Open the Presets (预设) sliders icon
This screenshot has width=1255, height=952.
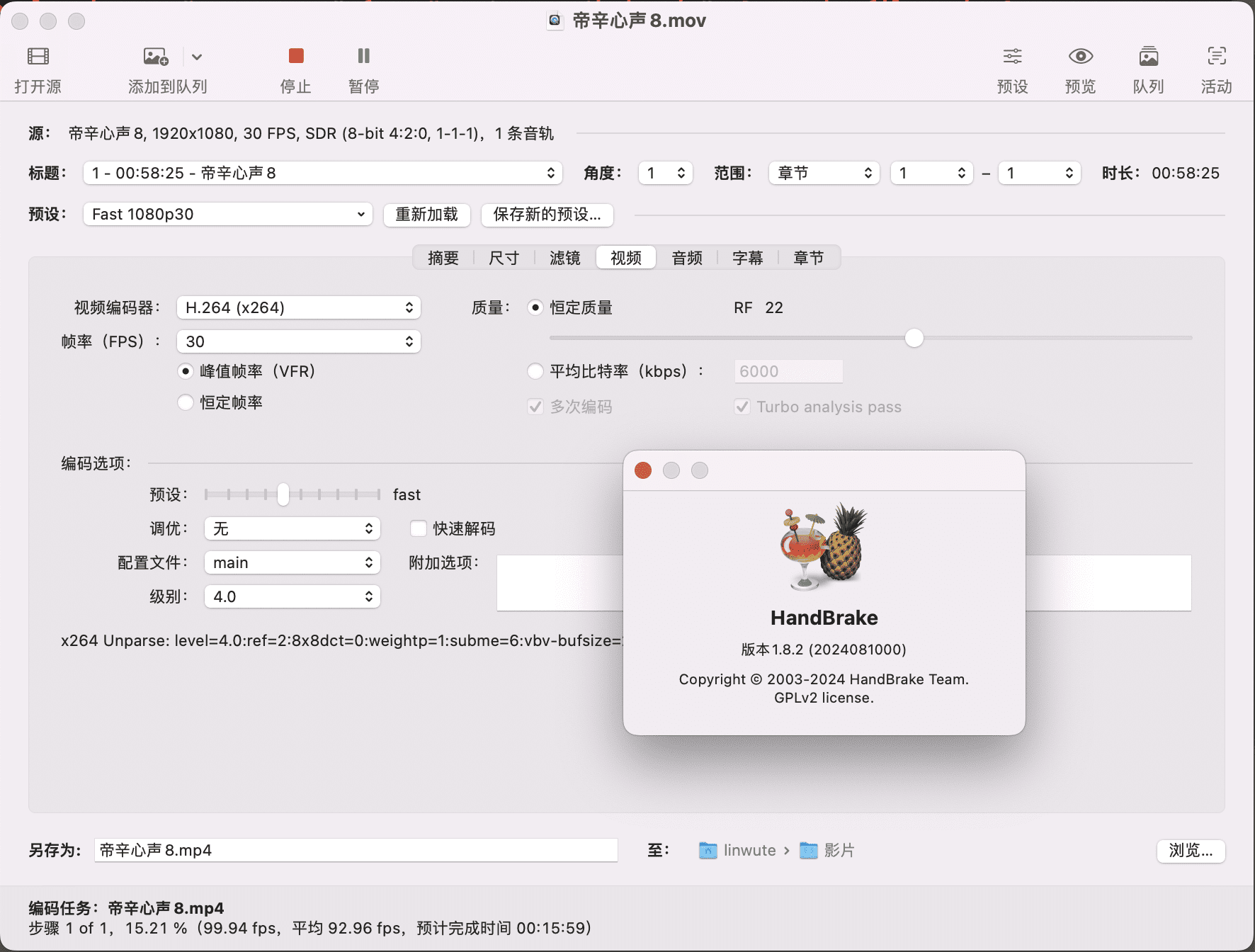click(x=1013, y=56)
